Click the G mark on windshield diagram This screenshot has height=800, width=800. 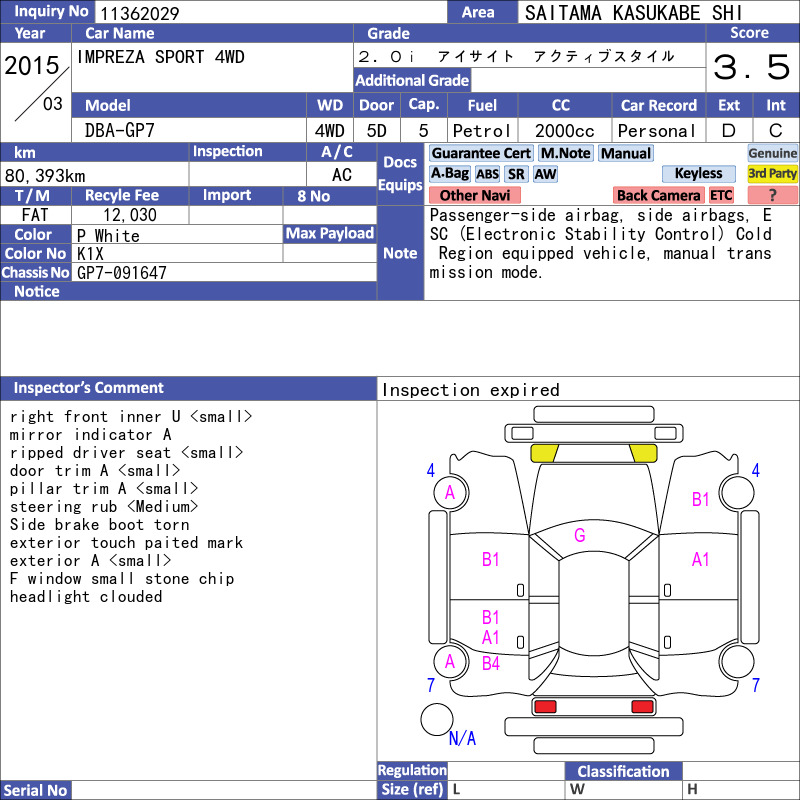coord(580,535)
